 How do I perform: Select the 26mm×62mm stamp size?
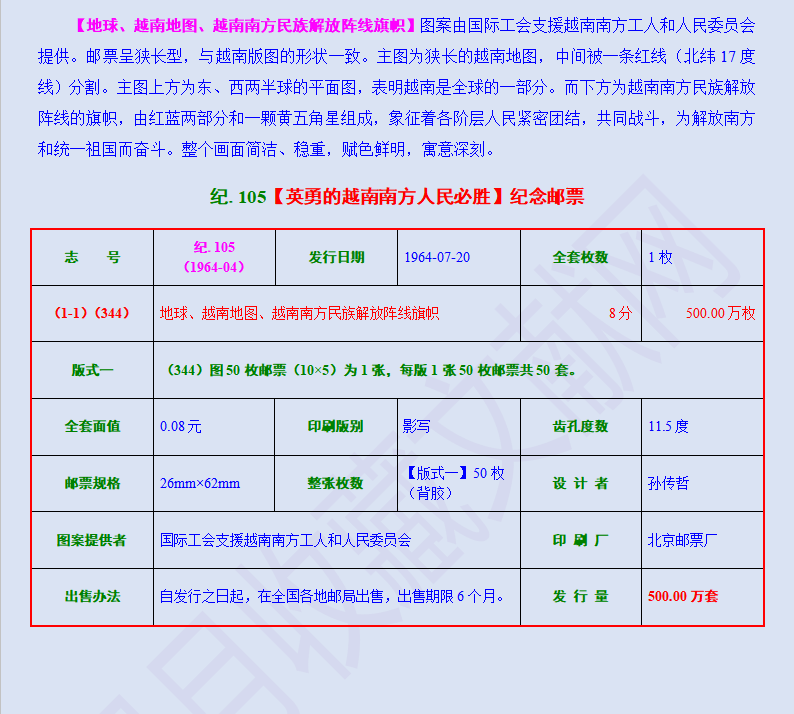pos(200,483)
